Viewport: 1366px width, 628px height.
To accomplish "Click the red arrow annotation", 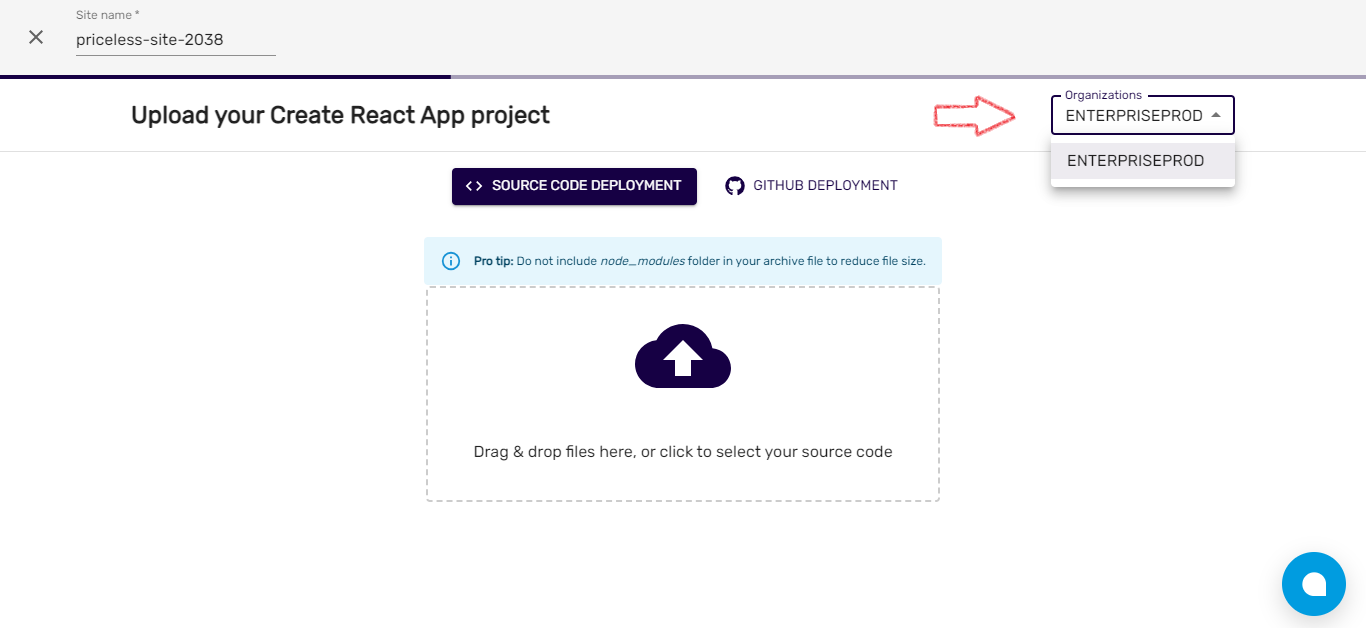I will click(x=974, y=117).
